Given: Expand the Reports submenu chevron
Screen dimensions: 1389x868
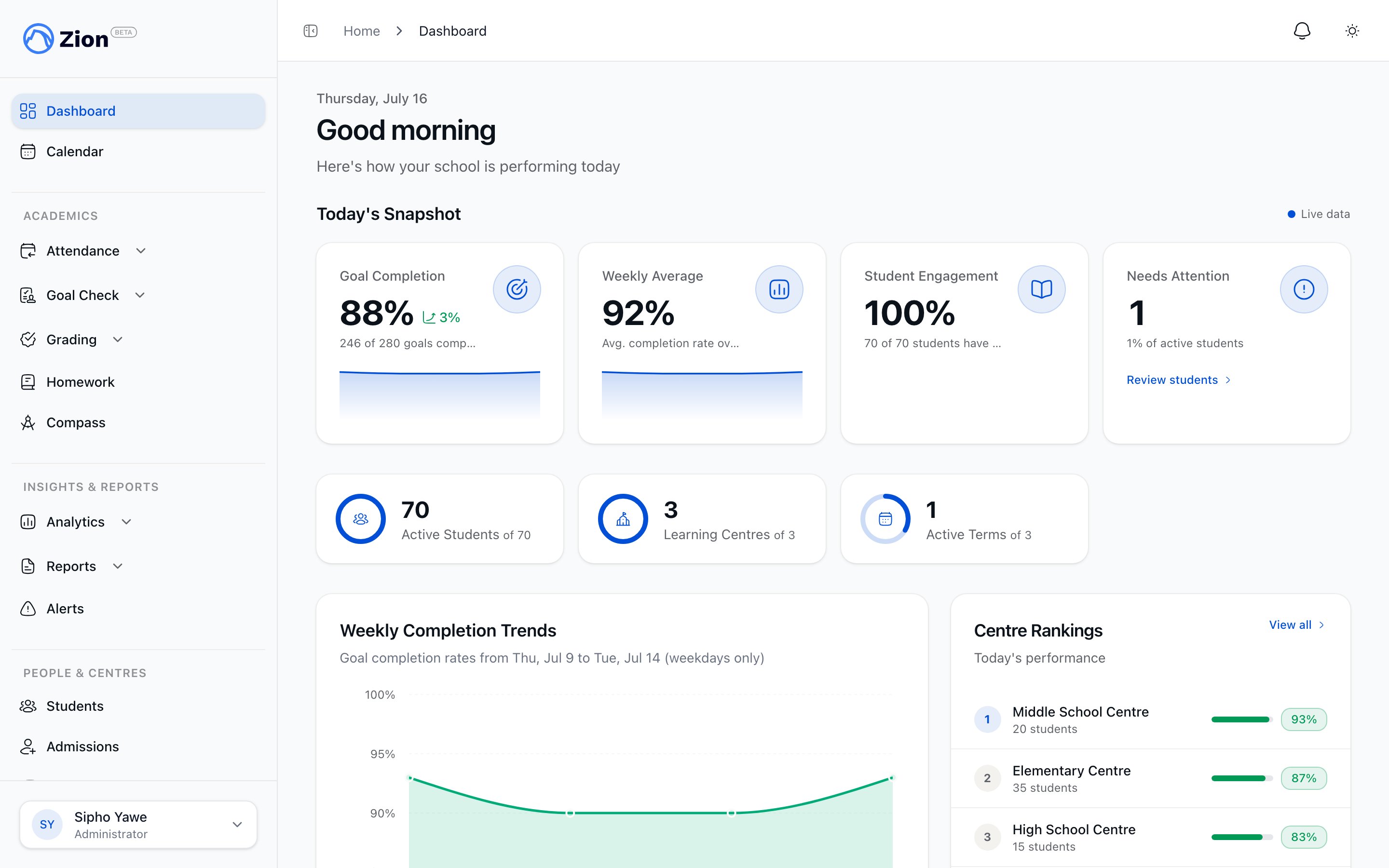Looking at the screenshot, I should [118, 566].
